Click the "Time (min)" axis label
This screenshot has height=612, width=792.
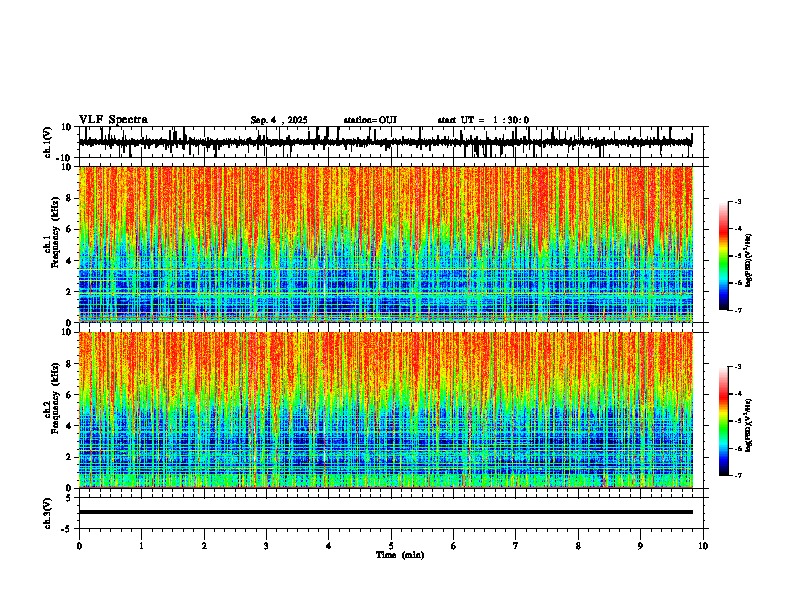coord(400,555)
